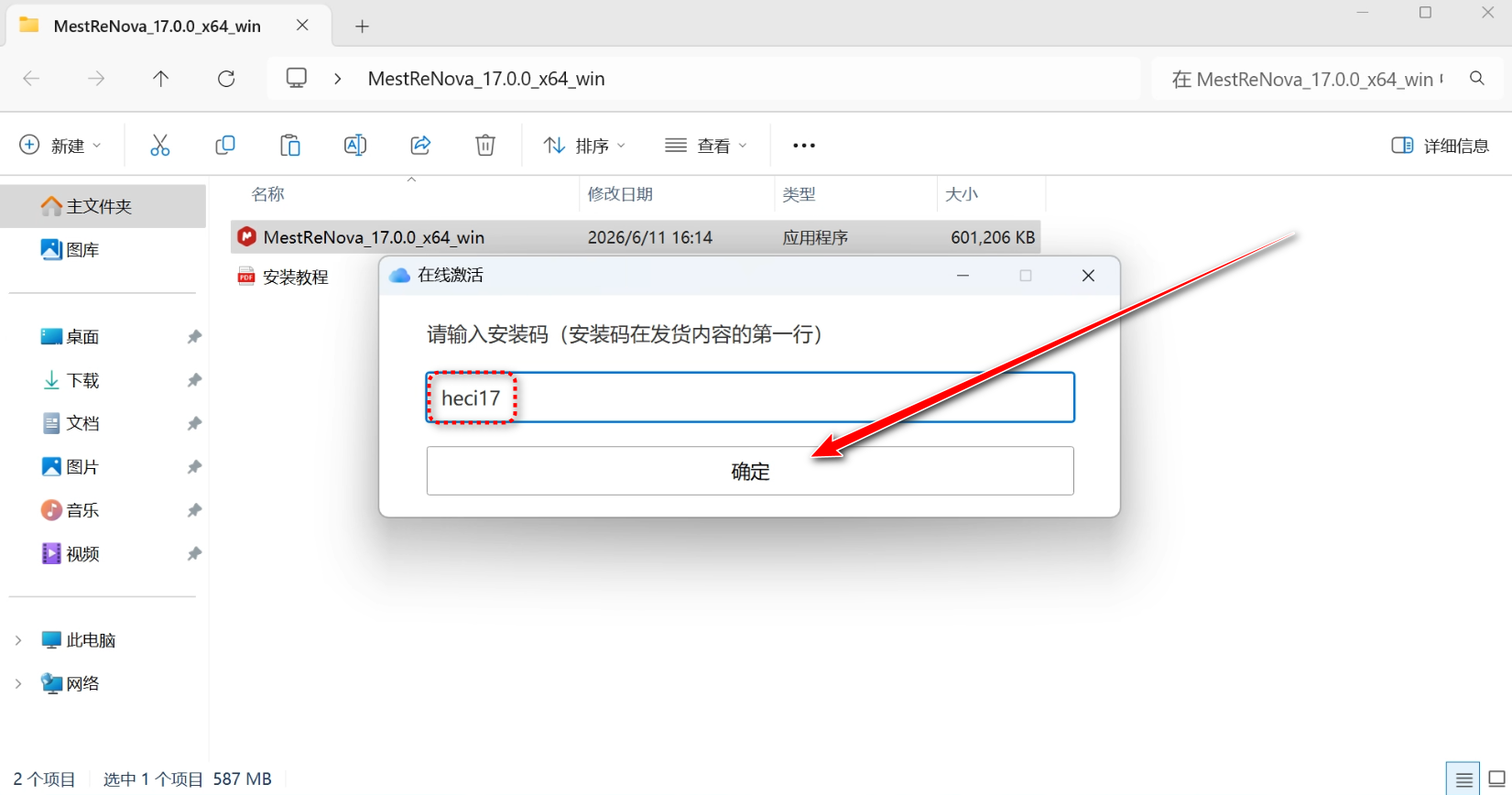This screenshot has height=795, width=1512.
Task: Unpin 文档 using its pin icon
Action: click(194, 423)
